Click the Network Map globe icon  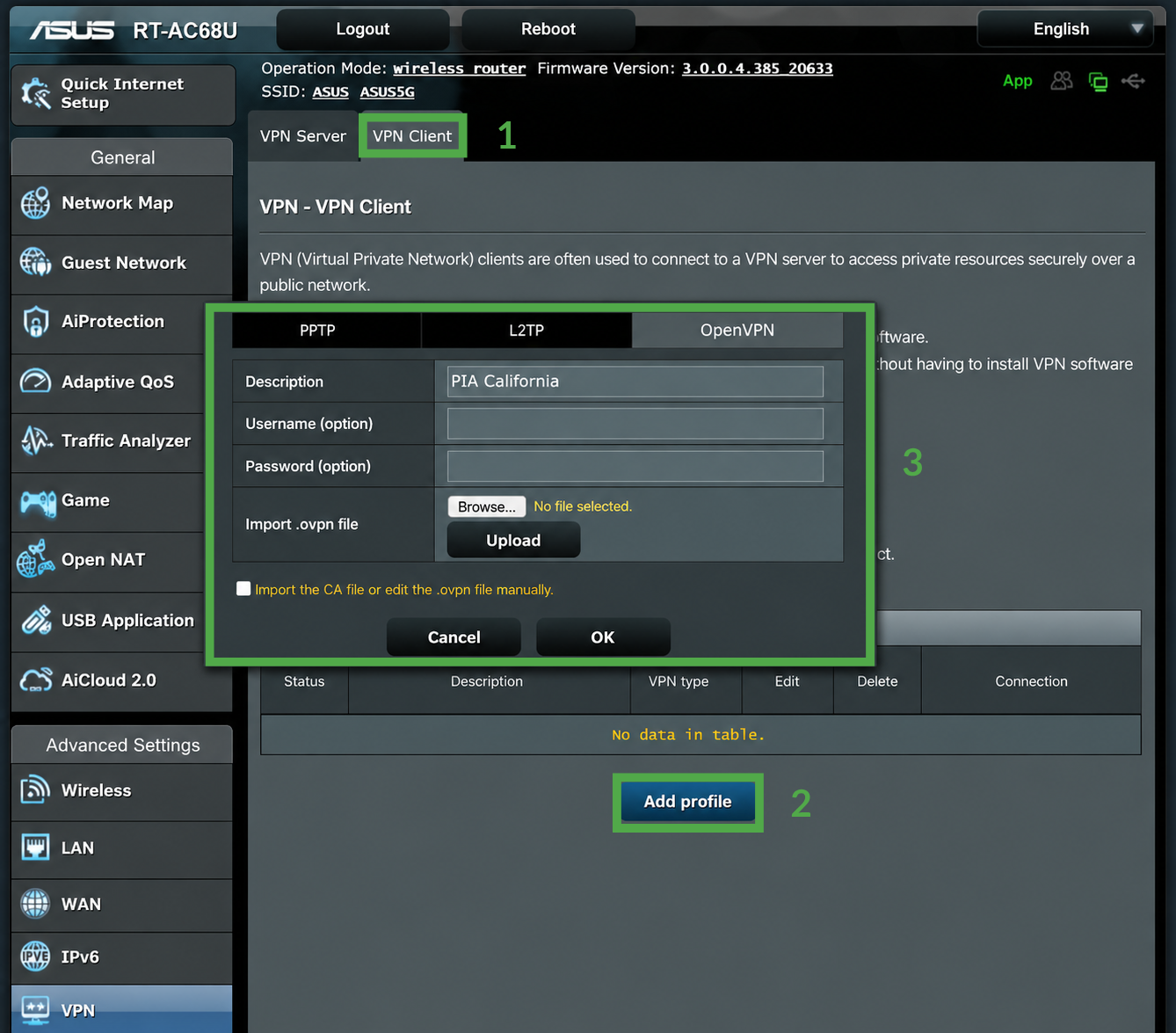click(35, 203)
